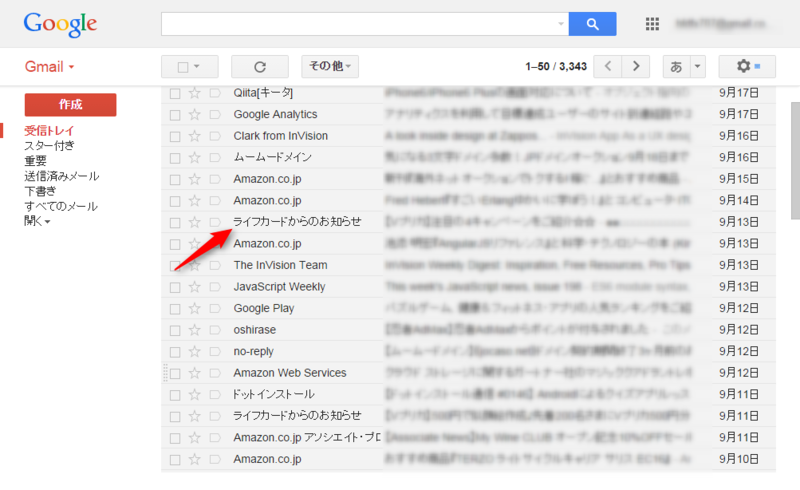Tick the JavaScript Weekly checkbox
Viewport: 800px width, 490px height.
(175, 287)
